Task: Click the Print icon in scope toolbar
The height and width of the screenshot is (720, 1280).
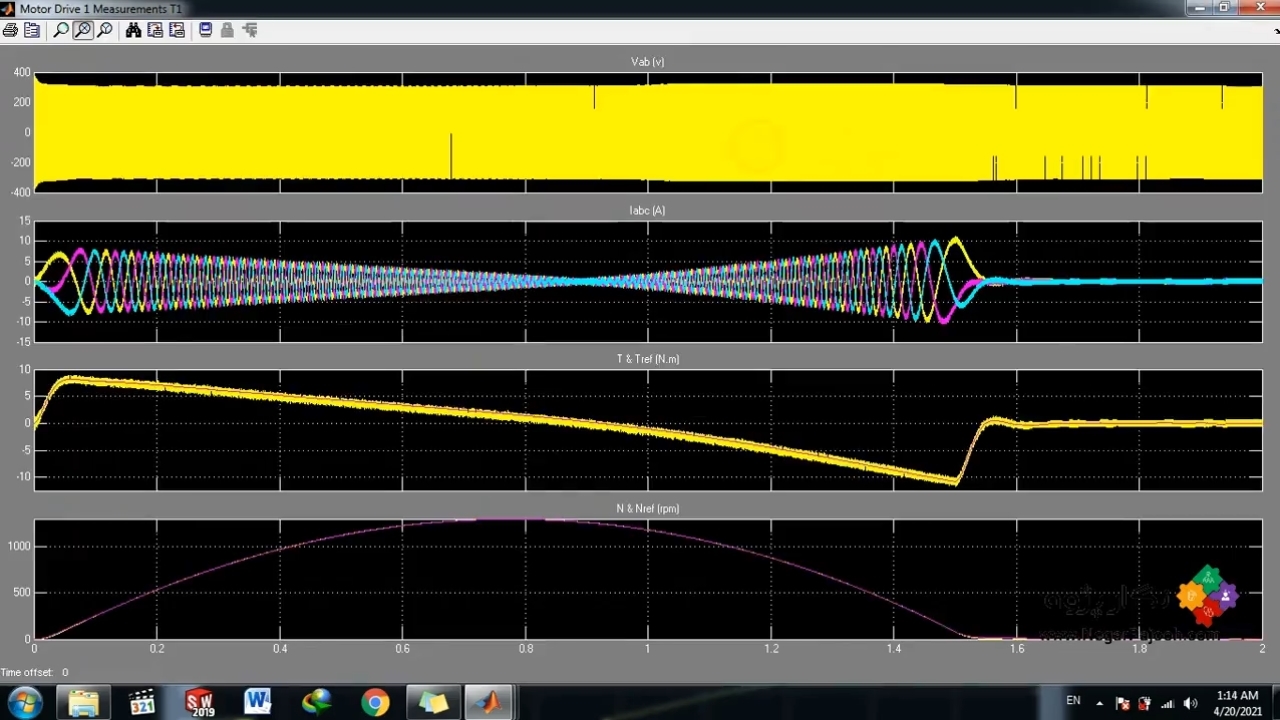Action: click(x=10, y=30)
